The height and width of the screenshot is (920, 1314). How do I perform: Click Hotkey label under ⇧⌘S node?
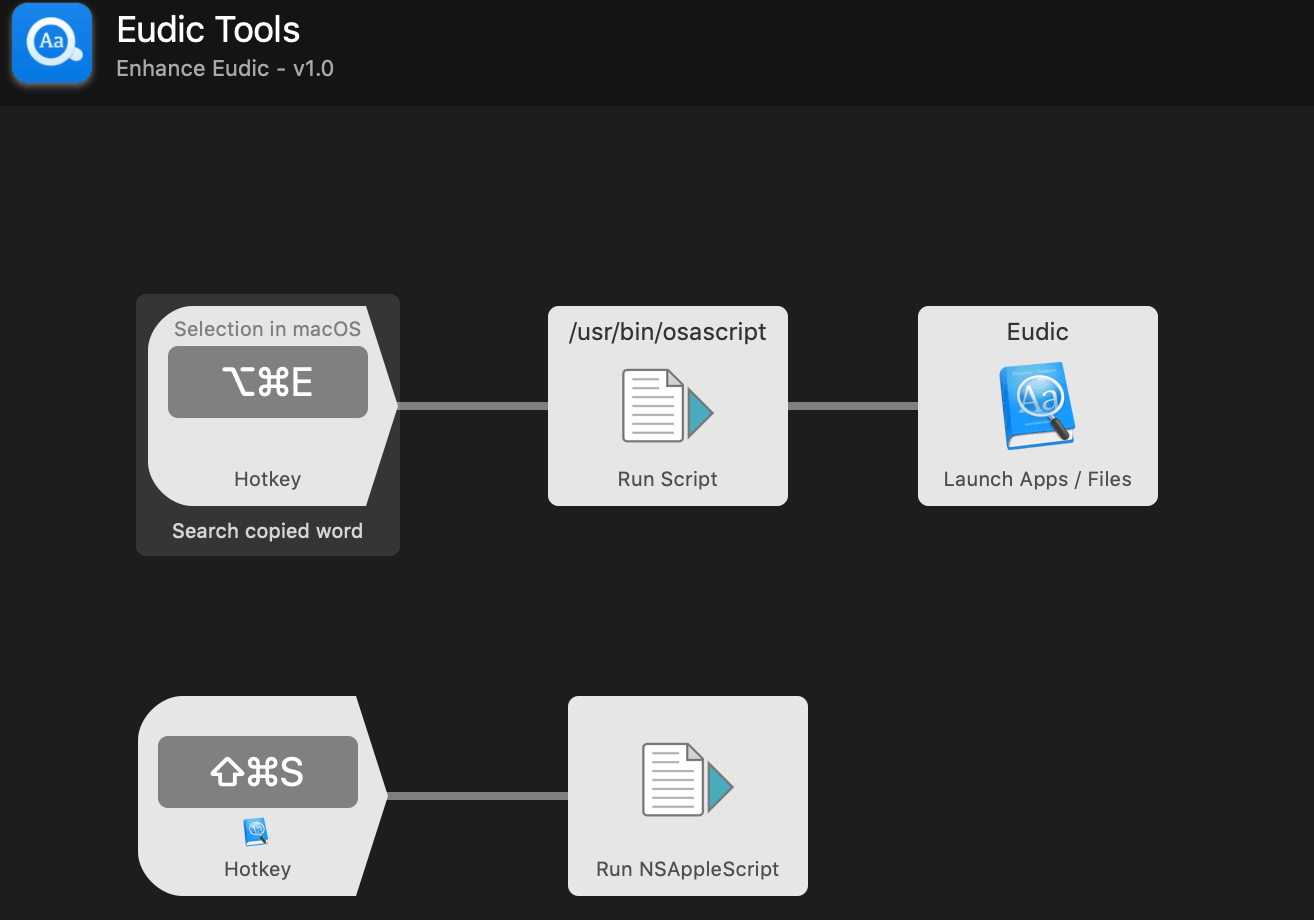257,869
